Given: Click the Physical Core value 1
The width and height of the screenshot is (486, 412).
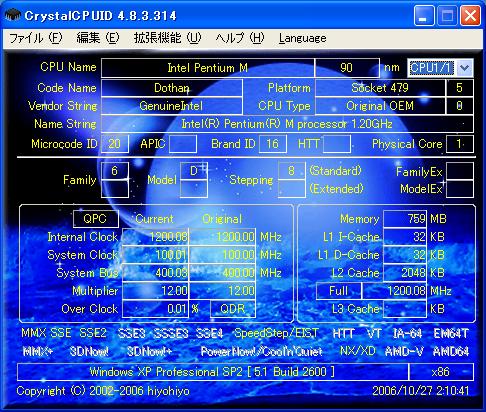Looking at the screenshot, I should tap(460, 144).
